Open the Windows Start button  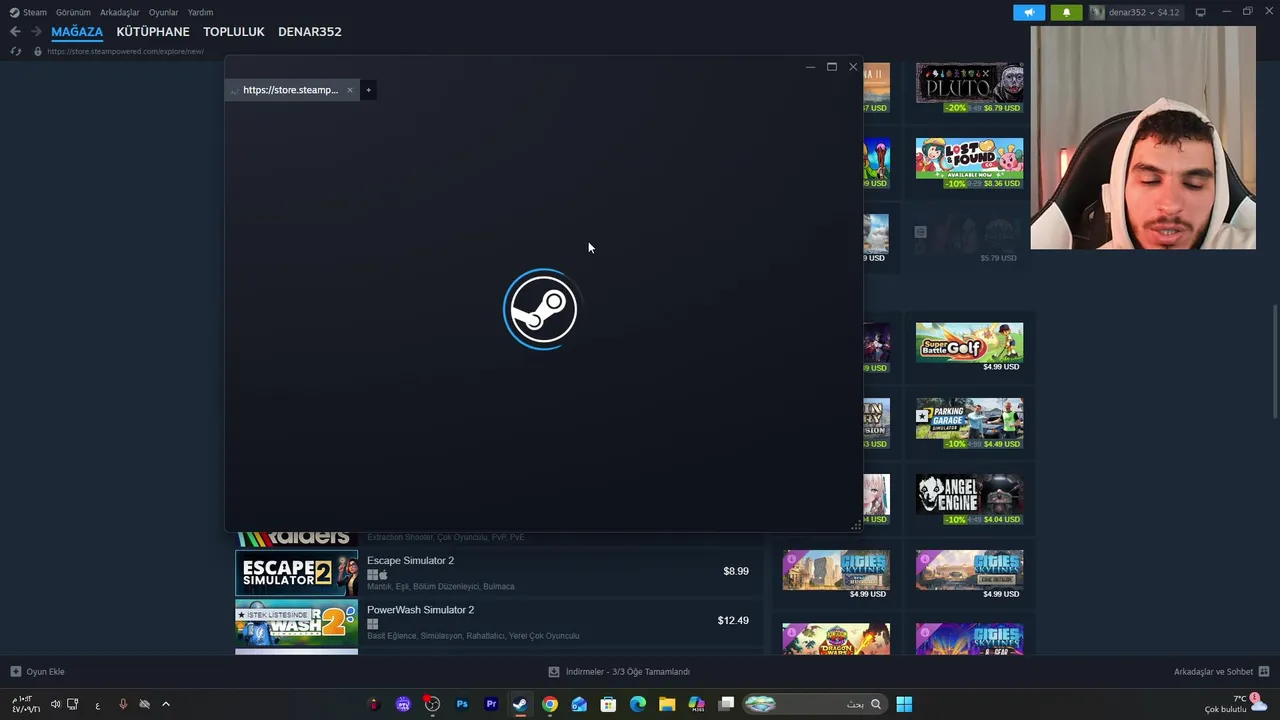[904, 704]
